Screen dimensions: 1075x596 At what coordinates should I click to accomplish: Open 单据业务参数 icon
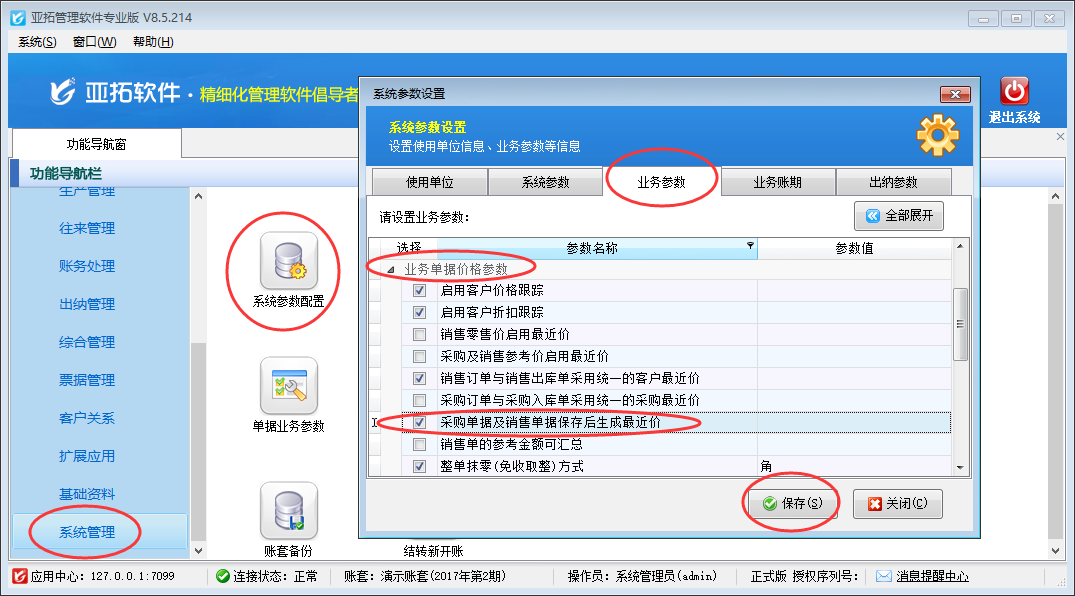[288, 386]
